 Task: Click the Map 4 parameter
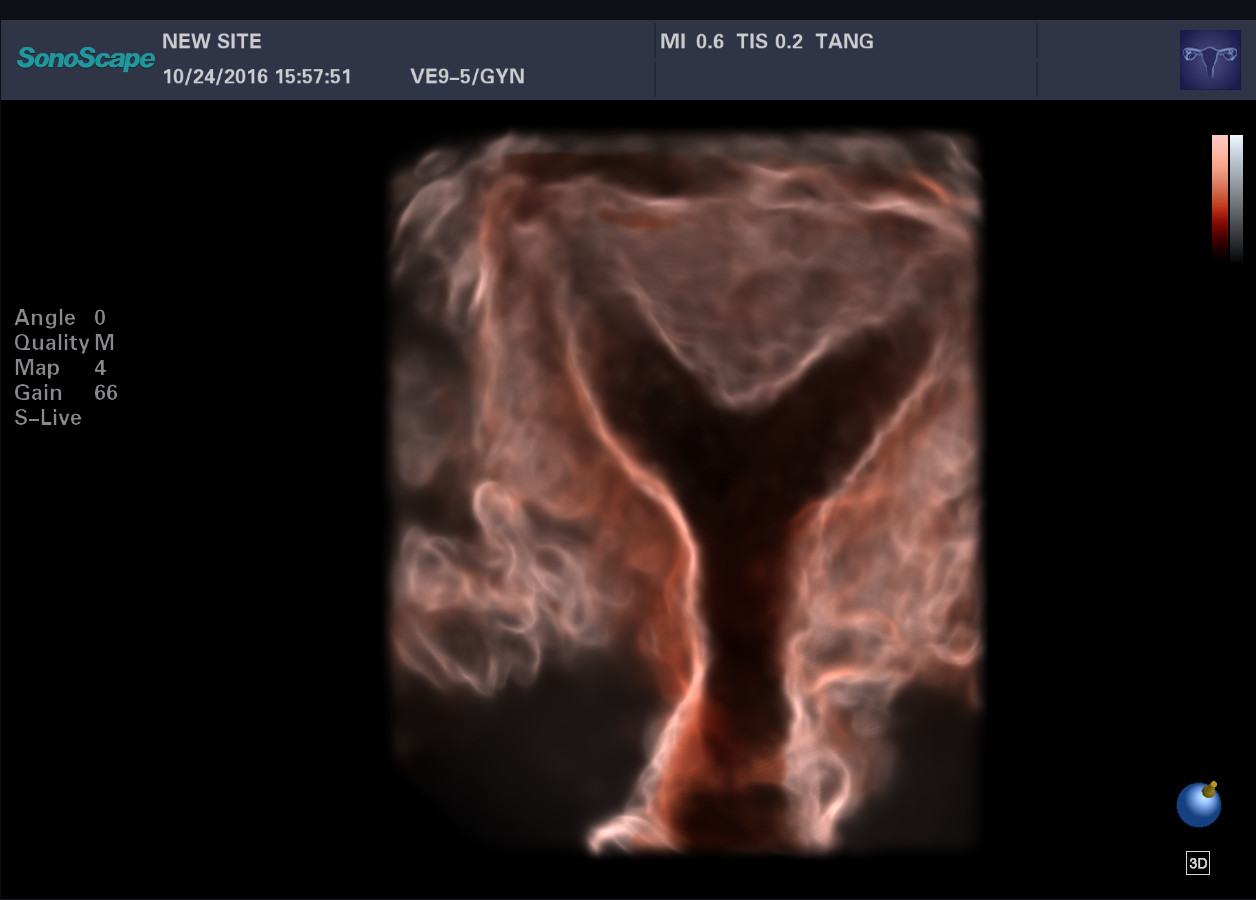click(60, 368)
